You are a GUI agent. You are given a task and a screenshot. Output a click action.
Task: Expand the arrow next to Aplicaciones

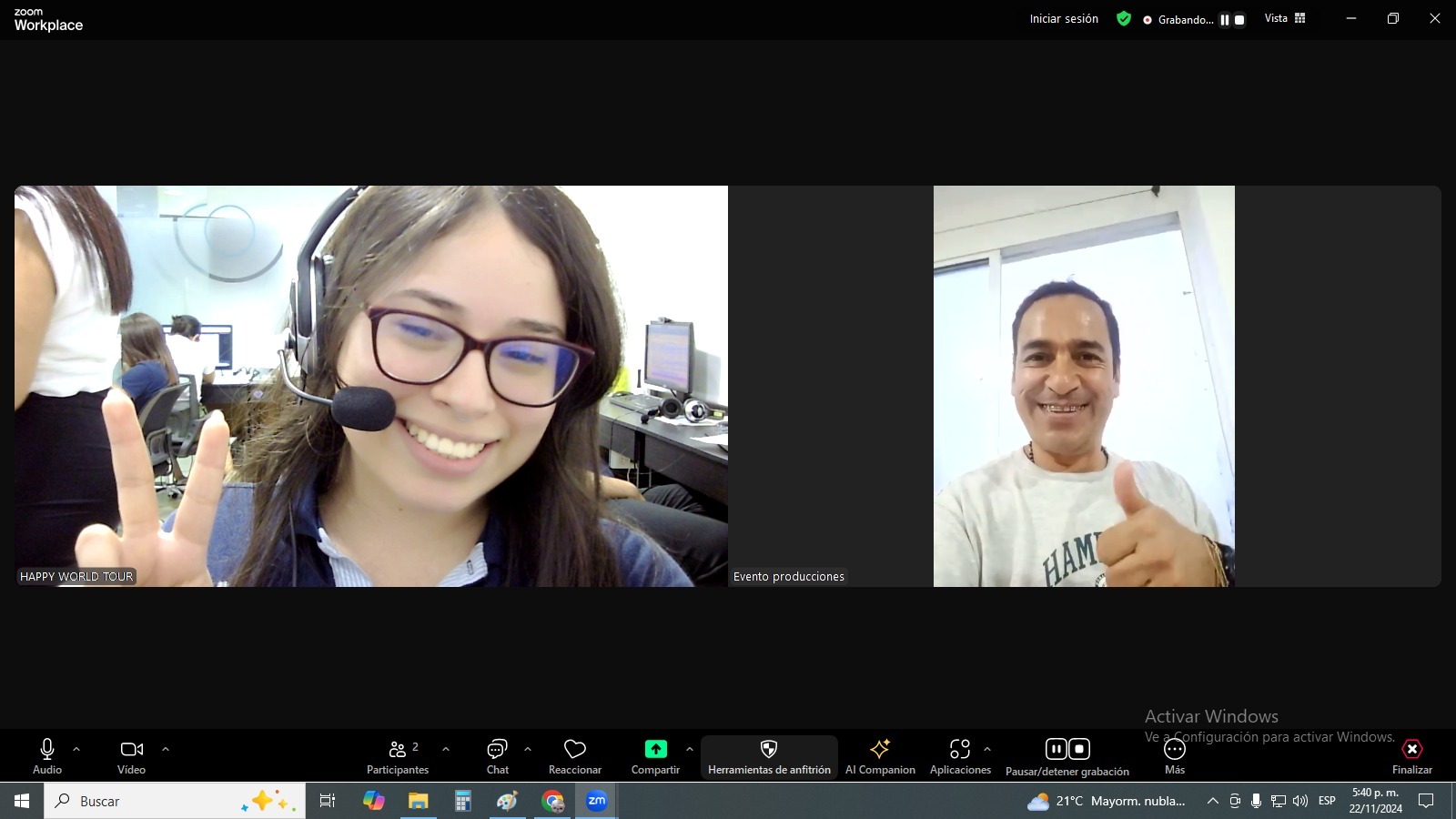[x=987, y=749]
